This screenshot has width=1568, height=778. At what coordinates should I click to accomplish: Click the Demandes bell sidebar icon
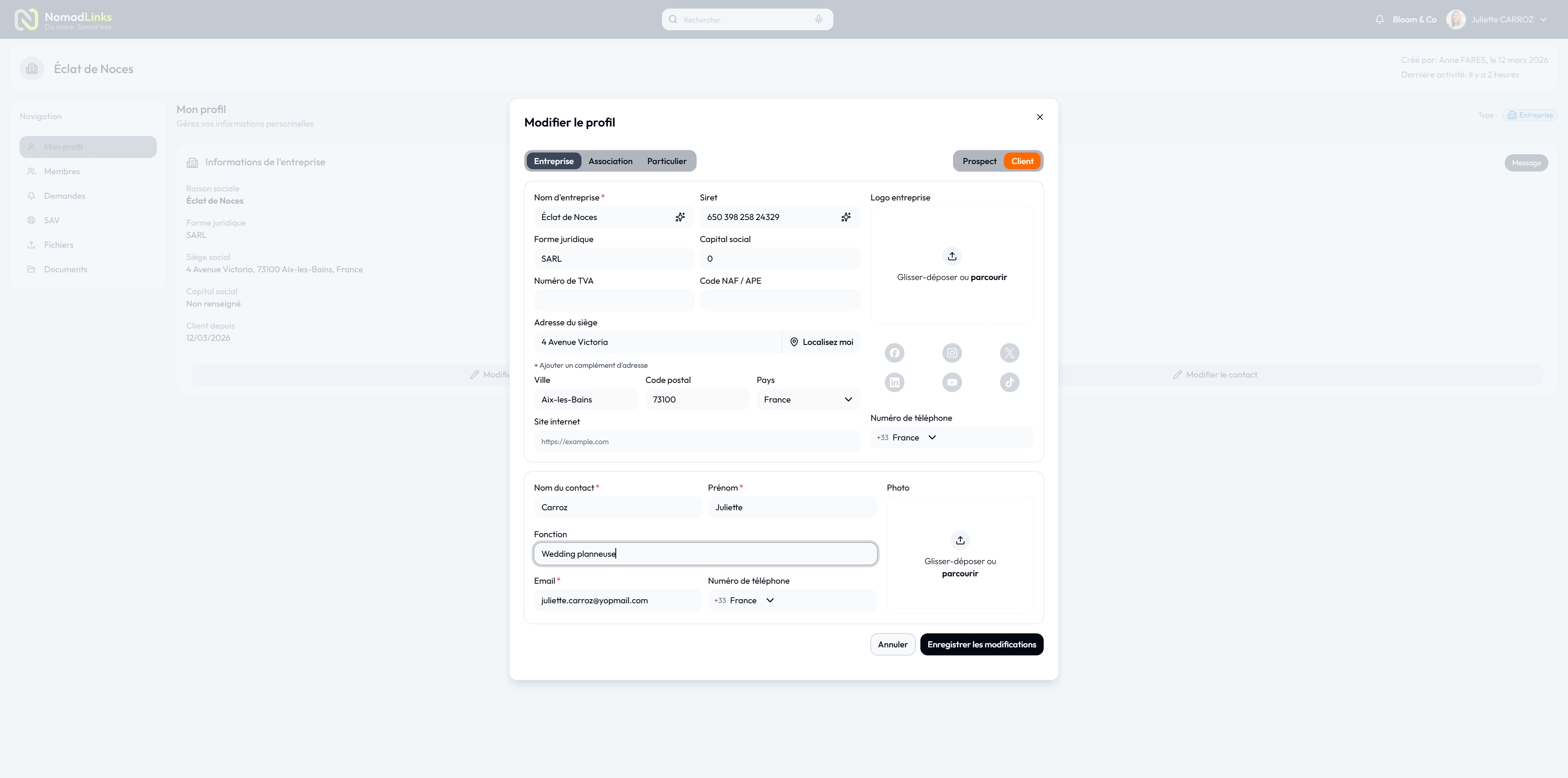[x=31, y=196]
